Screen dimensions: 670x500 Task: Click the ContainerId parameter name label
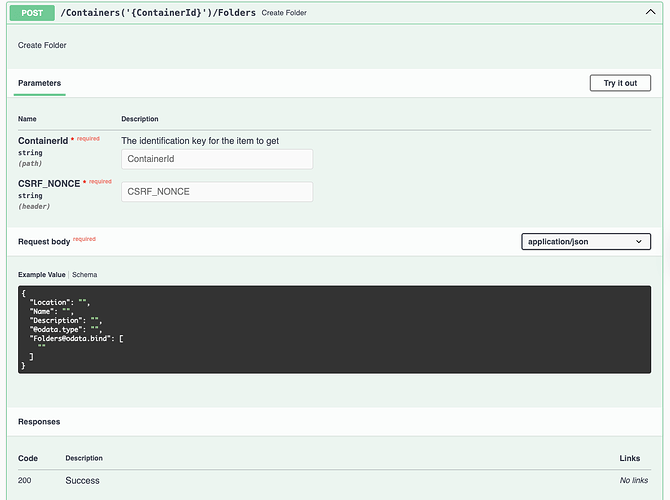(x=43, y=141)
